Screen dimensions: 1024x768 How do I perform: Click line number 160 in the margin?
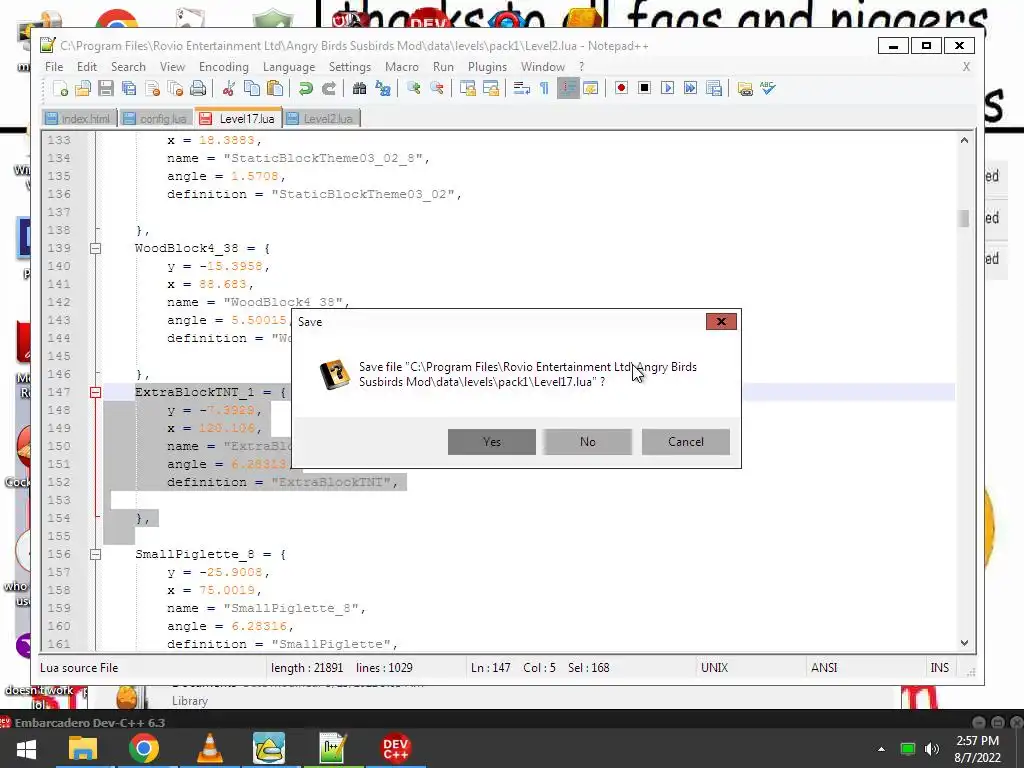pos(59,626)
